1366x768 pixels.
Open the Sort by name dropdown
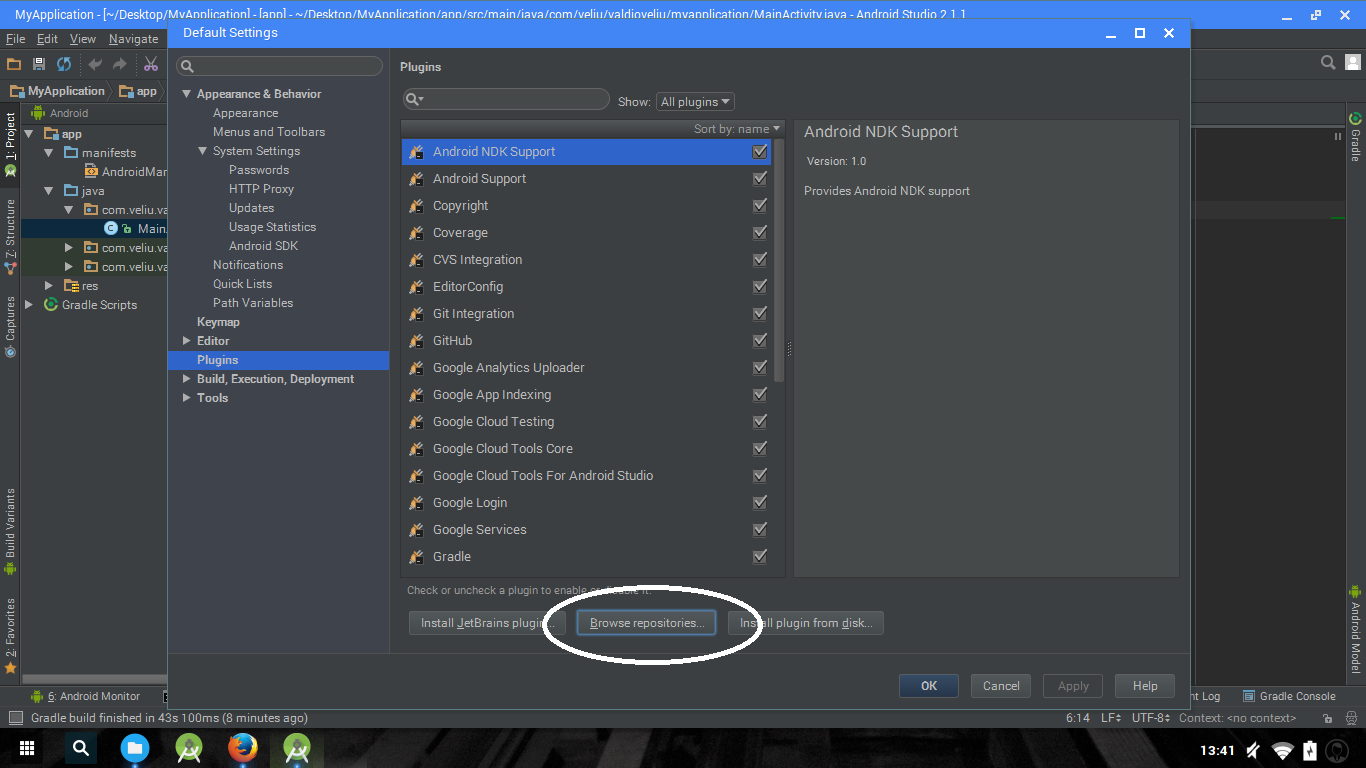click(737, 129)
